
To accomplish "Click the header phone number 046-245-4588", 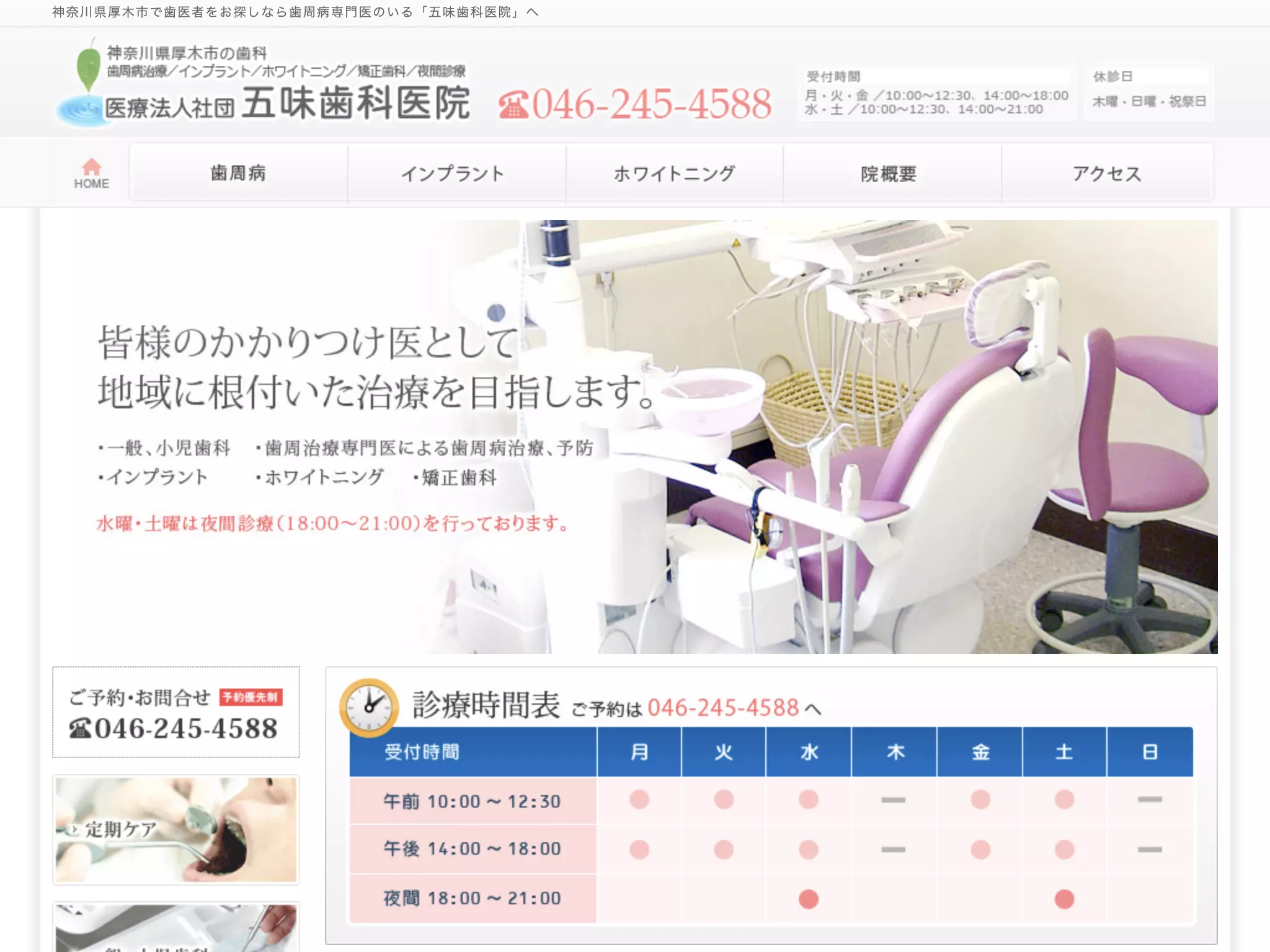I will click(651, 104).
